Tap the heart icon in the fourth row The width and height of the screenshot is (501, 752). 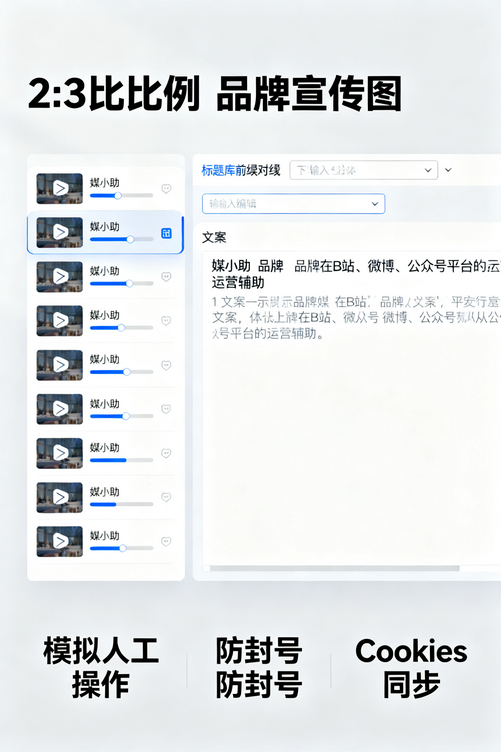(166, 321)
